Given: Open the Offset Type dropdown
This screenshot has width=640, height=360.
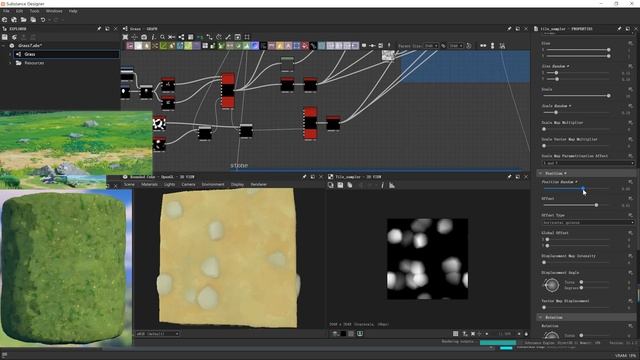Looking at the screenshot, I should 588,222.
